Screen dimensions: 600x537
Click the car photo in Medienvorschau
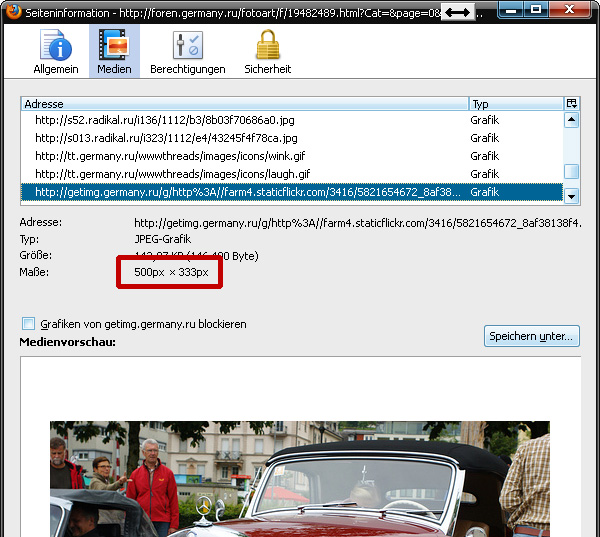(x=300, y=478)
